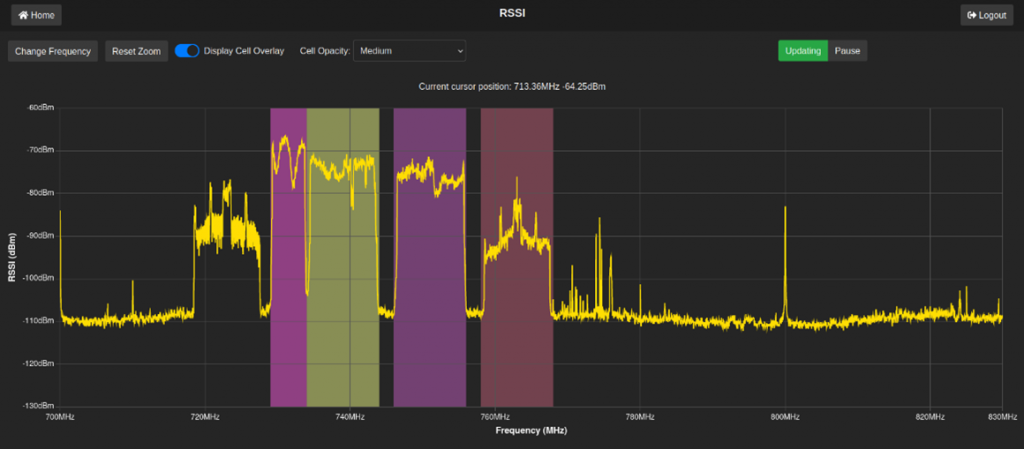This screenshot has height=449, width=1024.
Task: Open the Cell Opacity dropdown
Action: (409, 51)
